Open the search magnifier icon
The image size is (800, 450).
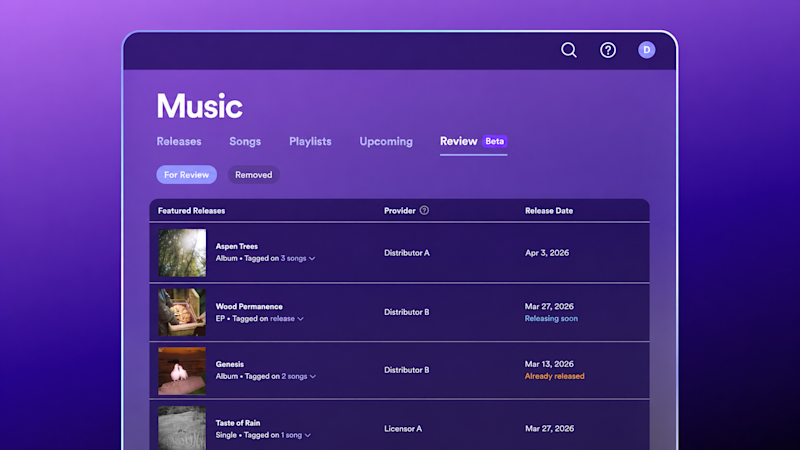click(569, 50)
